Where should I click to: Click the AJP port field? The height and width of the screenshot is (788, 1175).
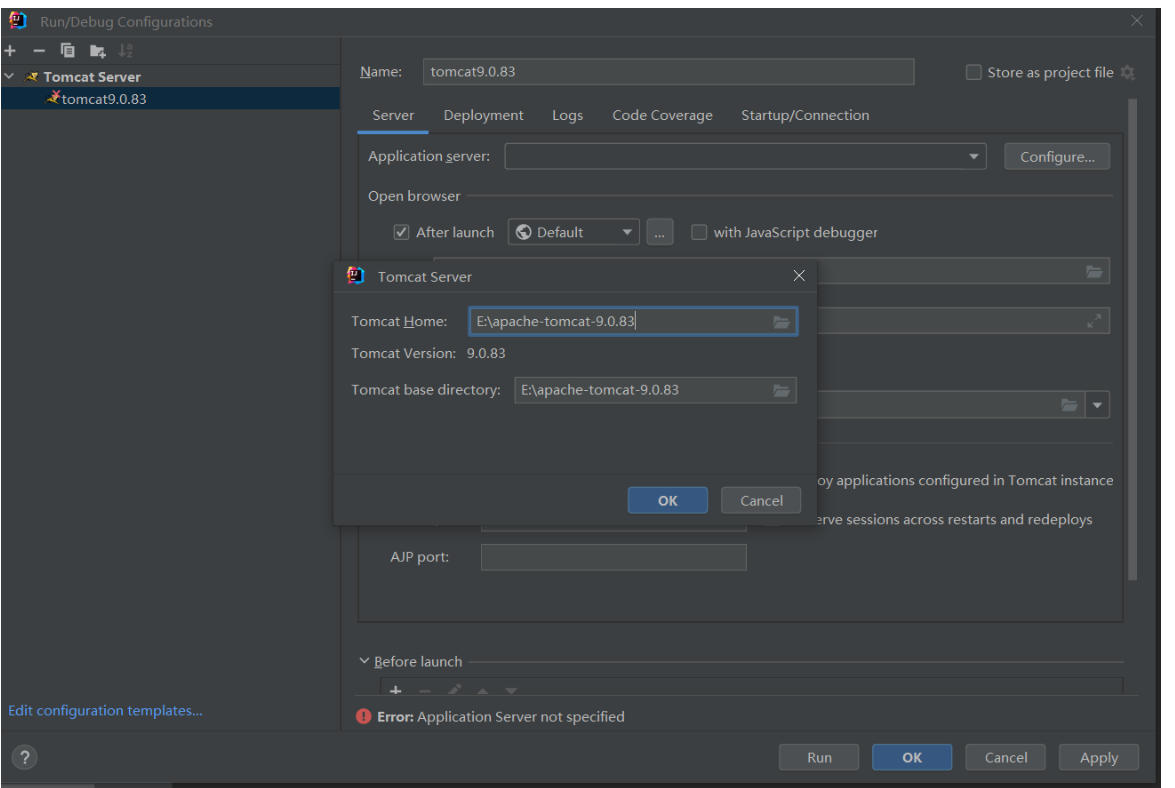pos(614,557)
